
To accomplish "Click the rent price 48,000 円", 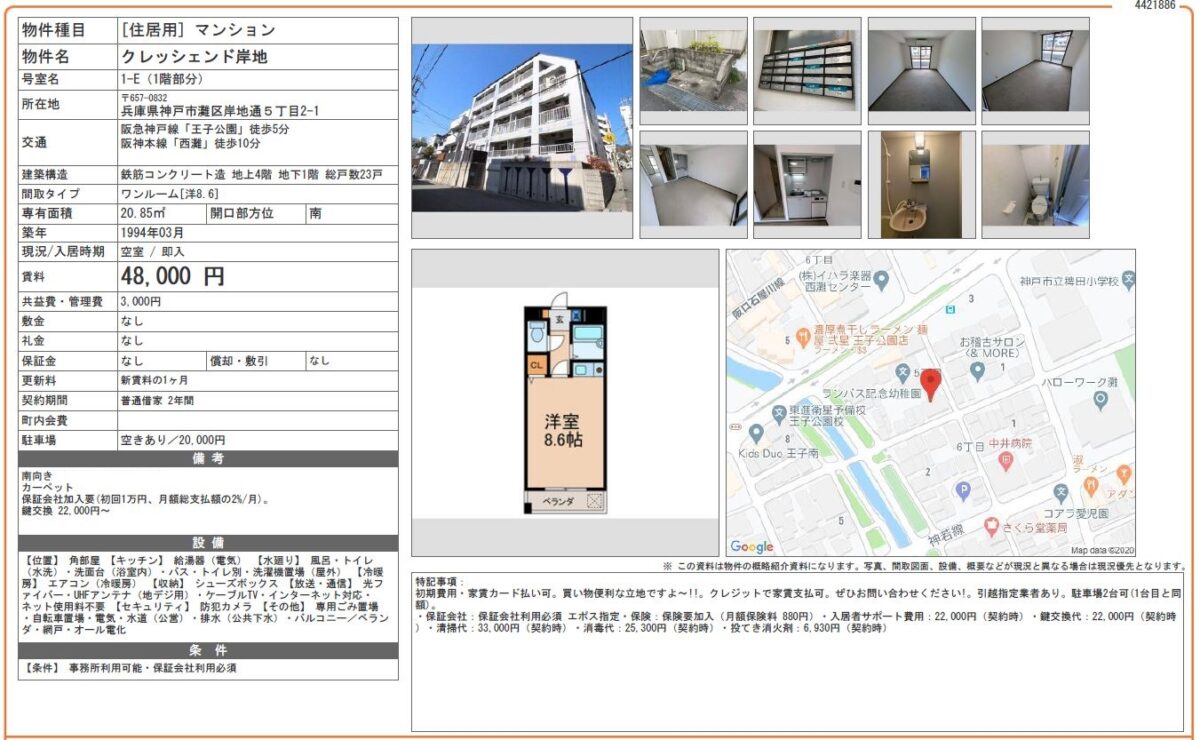I will (173, 277).
